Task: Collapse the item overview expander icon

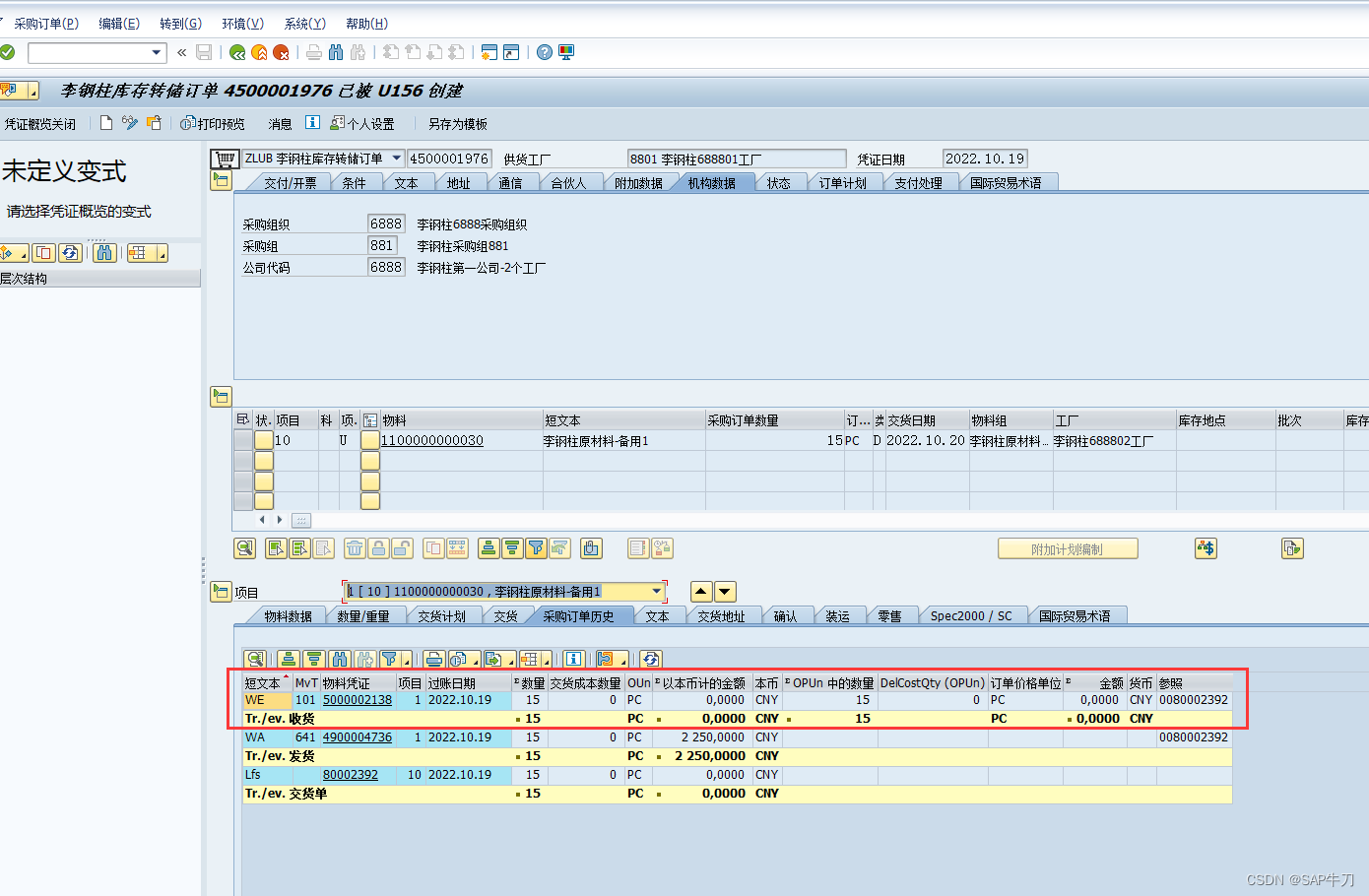Action: tap(221, 397)
